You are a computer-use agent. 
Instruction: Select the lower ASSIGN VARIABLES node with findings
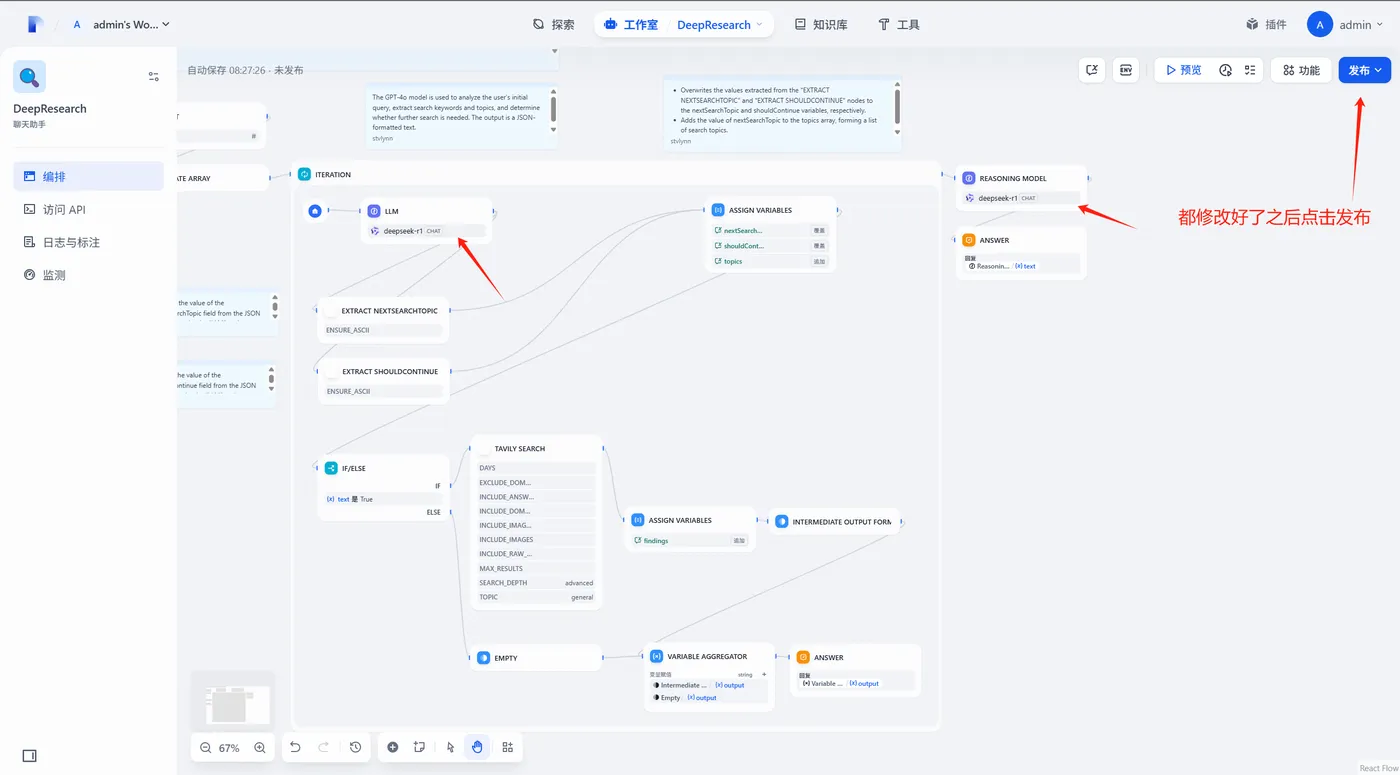point(690,529)
